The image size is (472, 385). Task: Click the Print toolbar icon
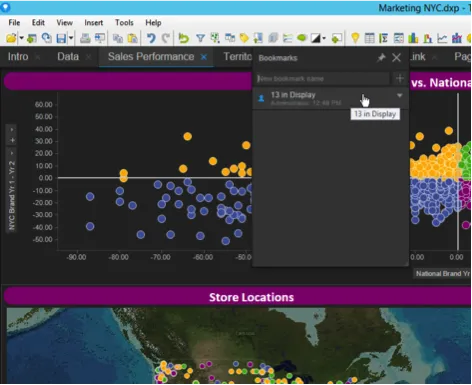85,38
